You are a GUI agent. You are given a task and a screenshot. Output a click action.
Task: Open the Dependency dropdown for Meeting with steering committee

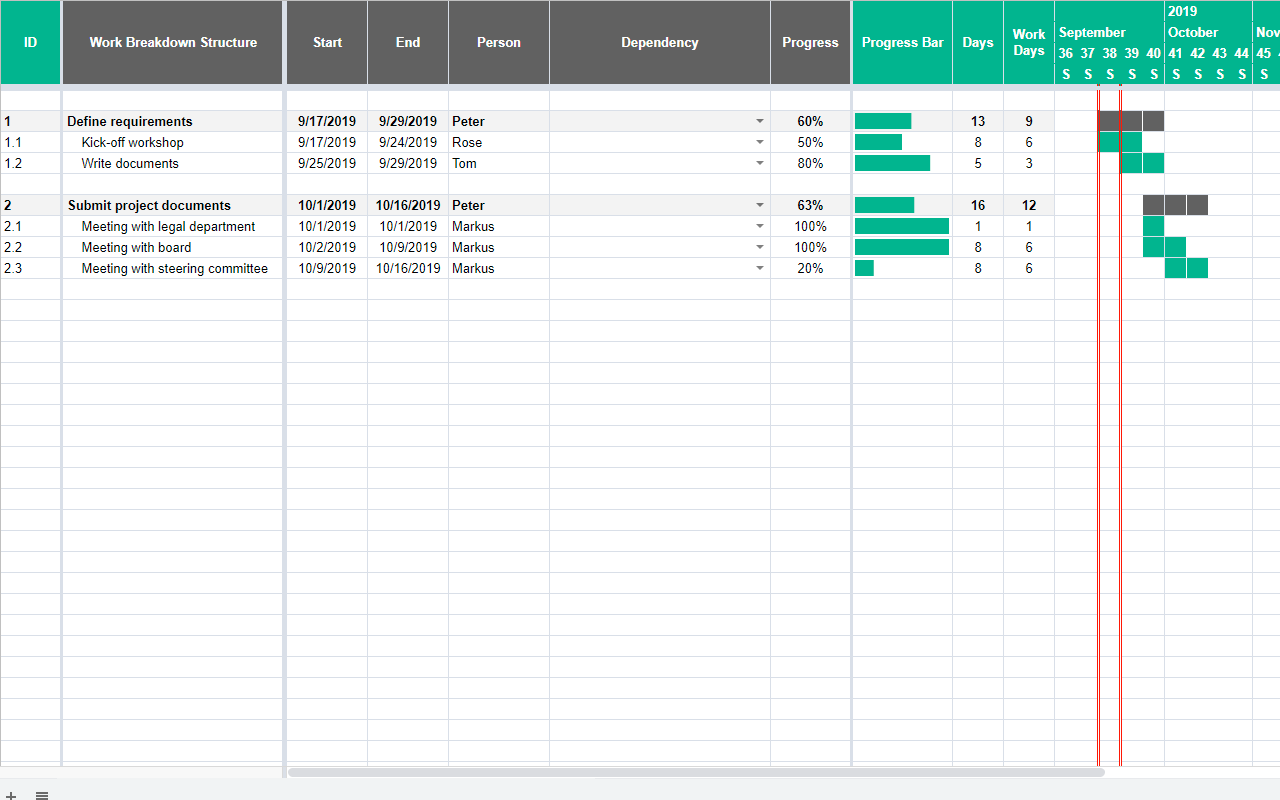coord(760,268)
